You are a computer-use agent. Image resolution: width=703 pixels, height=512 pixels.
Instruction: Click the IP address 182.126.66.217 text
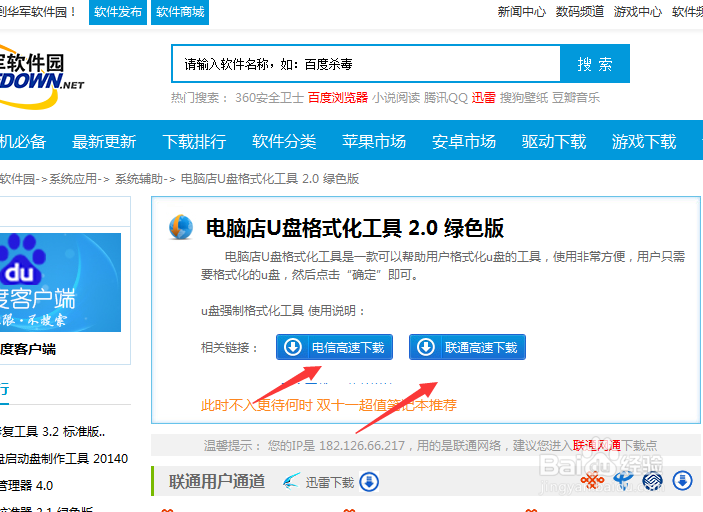click(x=361, y=446)
